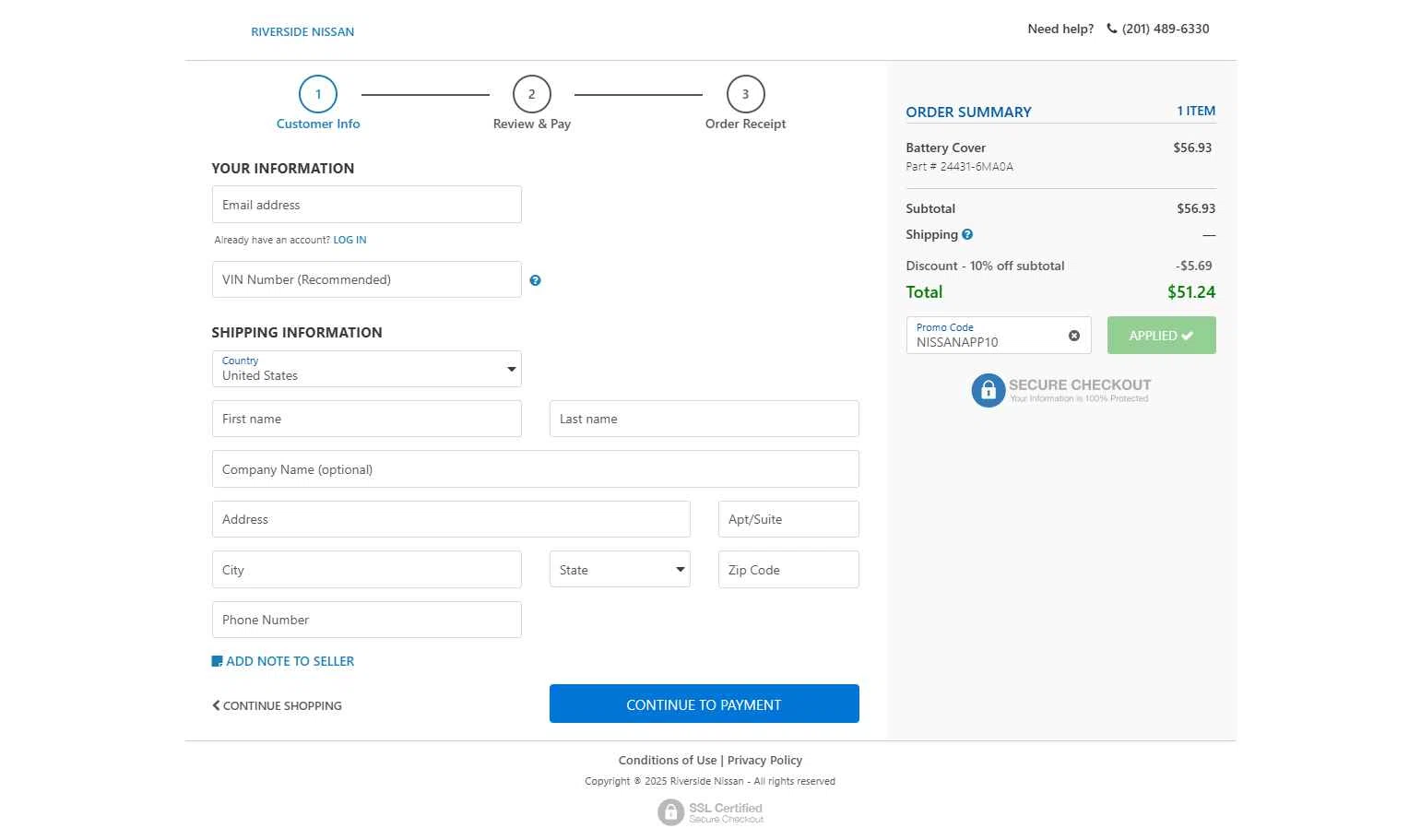Click the copyright 2025 Riverside Nissan text

coord(710,781)
